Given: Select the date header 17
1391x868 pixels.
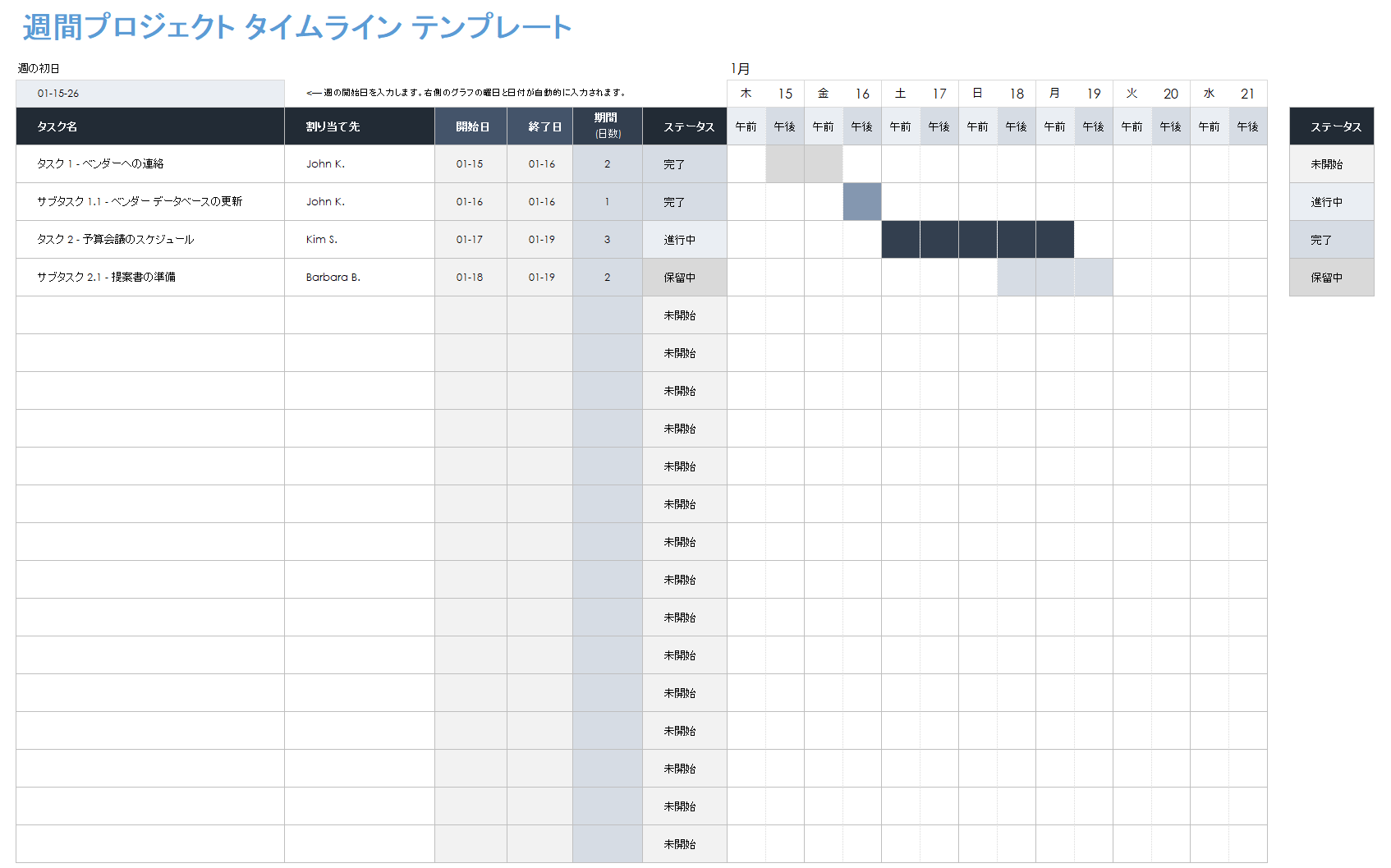Looking at the screenshot, I should (x=939, y=94).
